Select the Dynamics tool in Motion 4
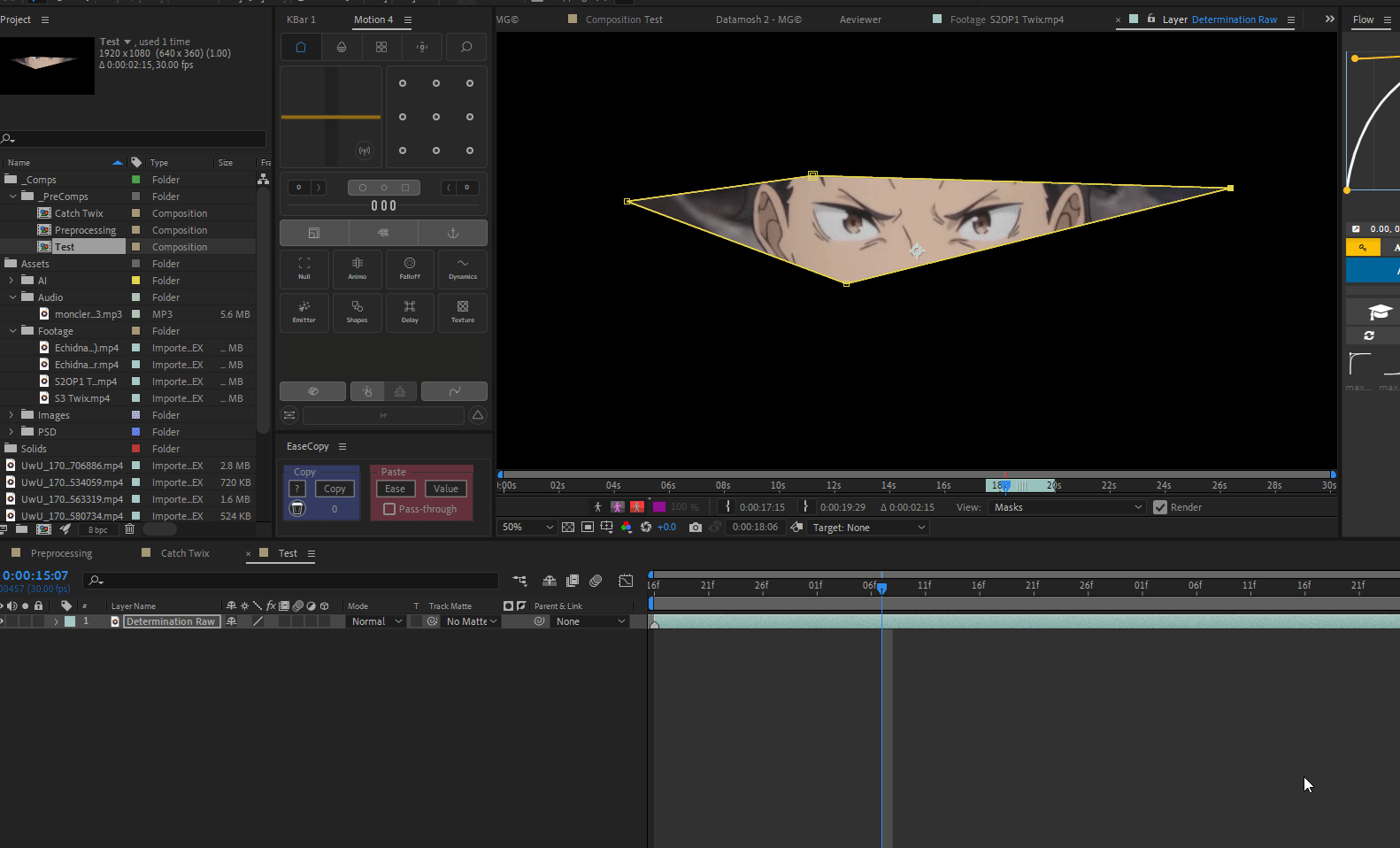The image size is (1400, 848). click(463, 268)
